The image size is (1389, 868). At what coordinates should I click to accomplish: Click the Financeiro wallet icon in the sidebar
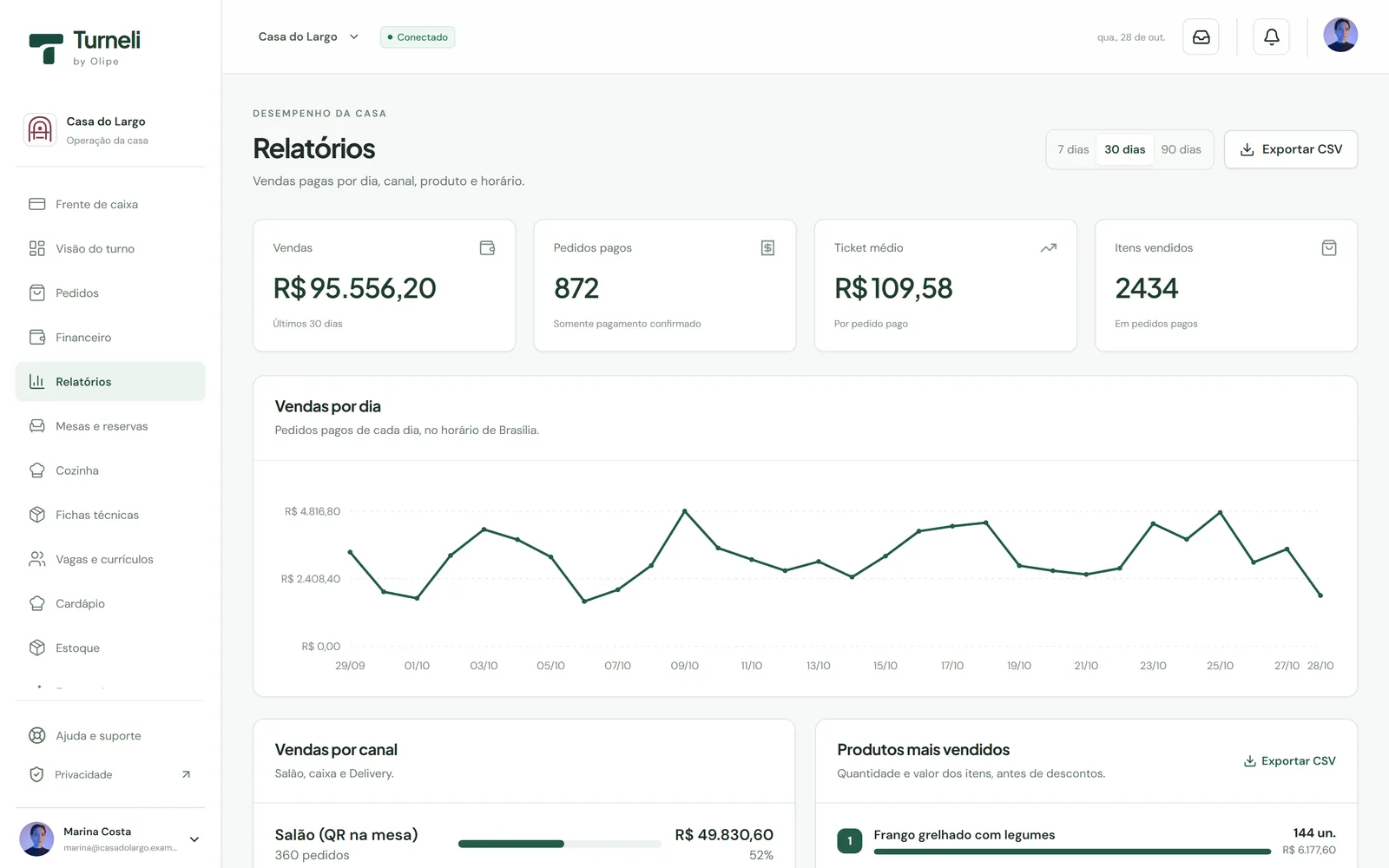37,337
